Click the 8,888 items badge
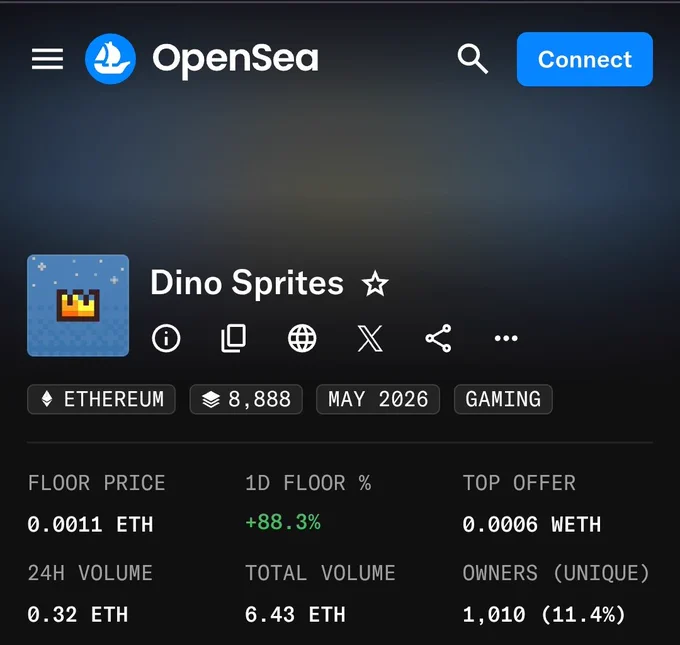The width and height of the screenshot is (680, 645). click(246, 399)
